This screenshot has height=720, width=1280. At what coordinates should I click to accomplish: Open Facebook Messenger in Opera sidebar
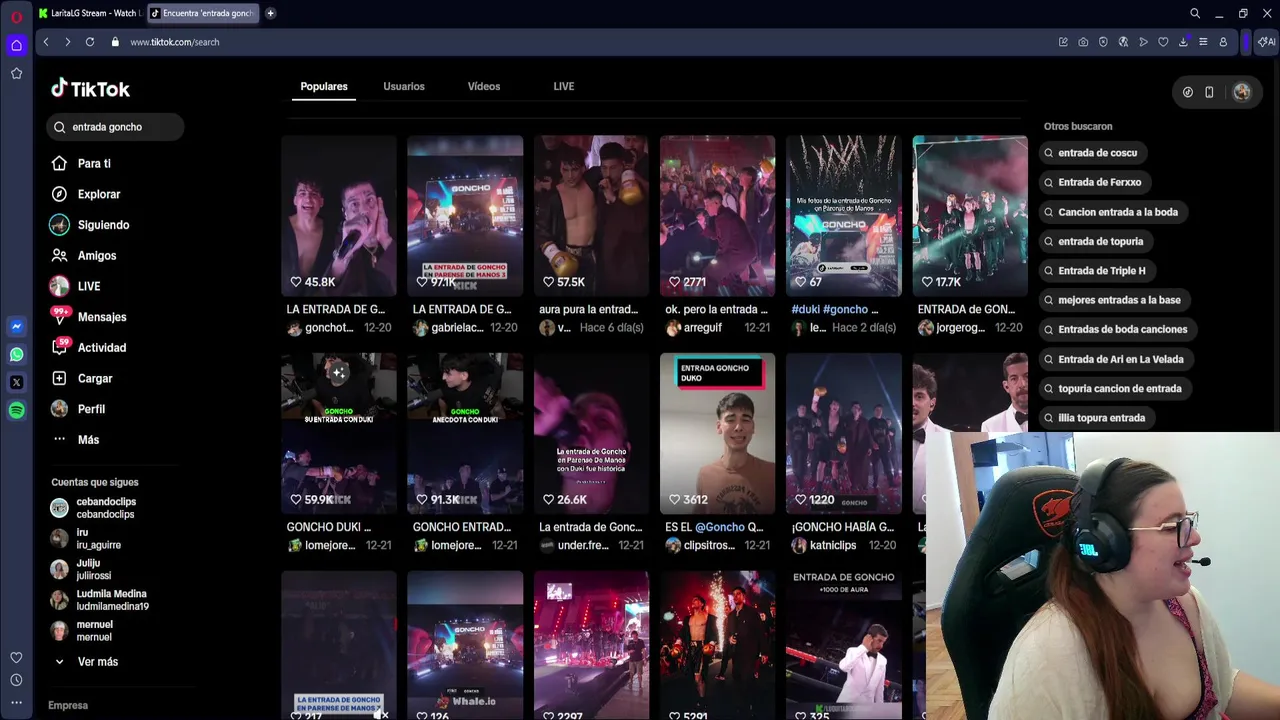tap(16, 326)
